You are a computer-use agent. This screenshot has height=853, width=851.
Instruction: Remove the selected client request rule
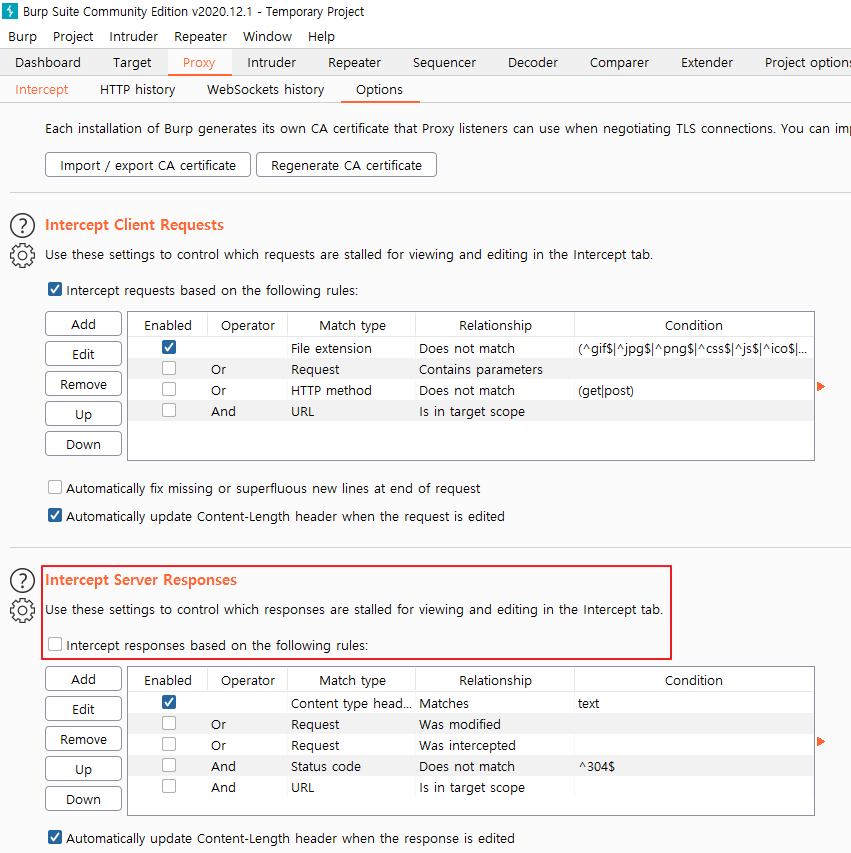point(83,384)
